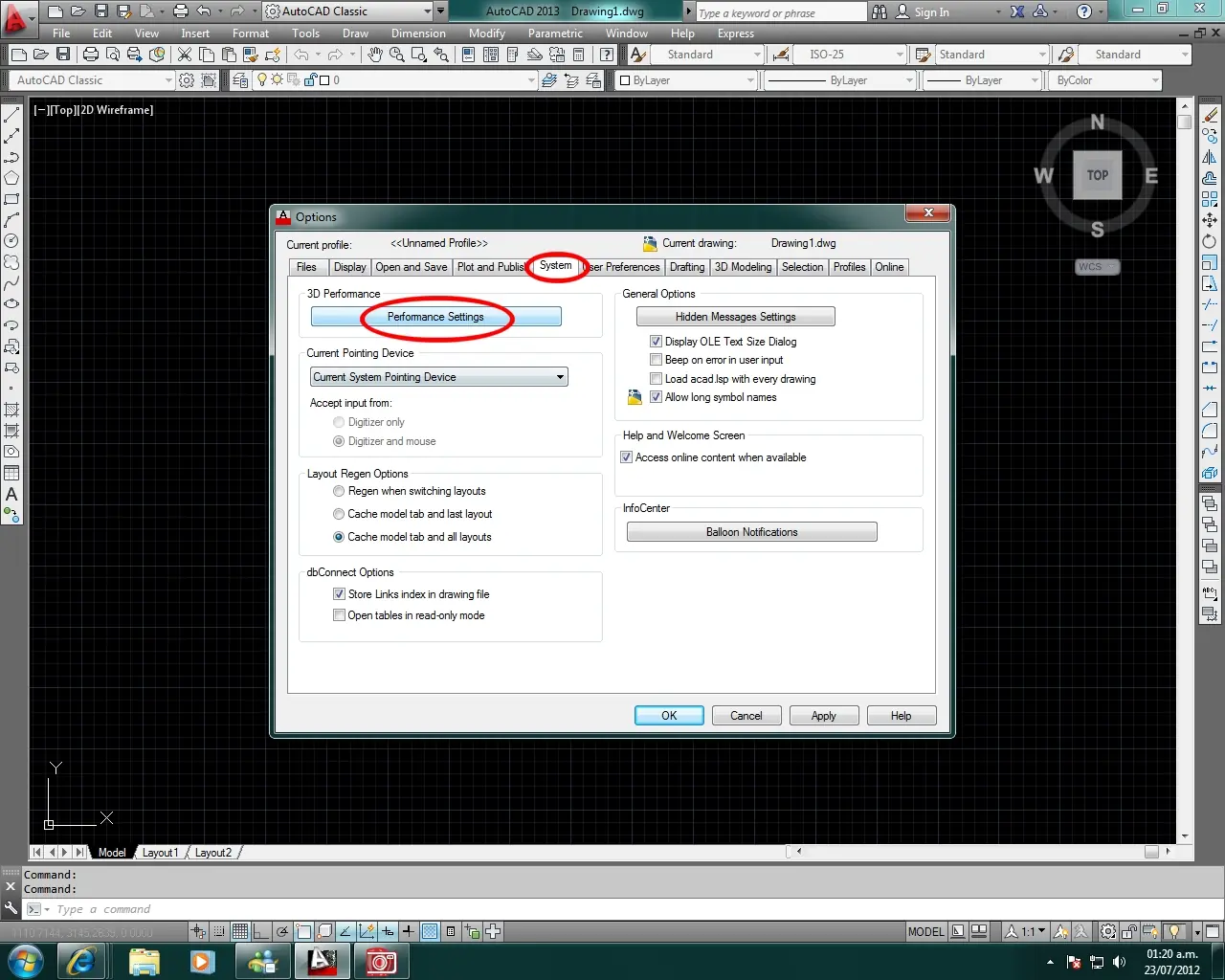Open the Express menu
The height and width of the screenshot is (980, 1225).
point(736,33)
